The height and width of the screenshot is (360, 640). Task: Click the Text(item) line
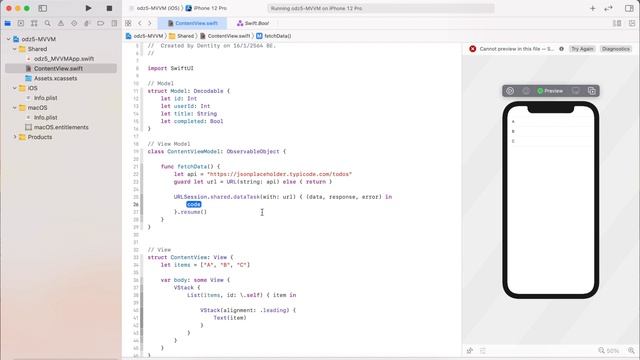pyautogui.click(x=230, y=318)
